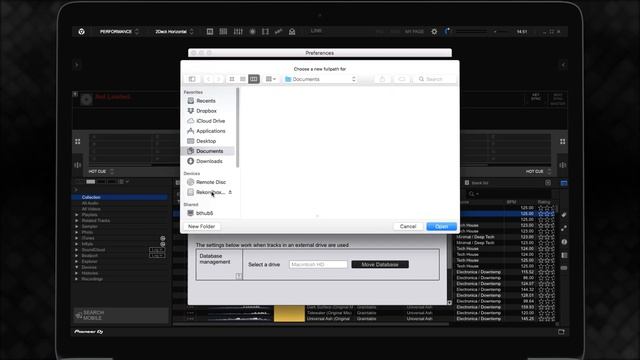The width and height of the screenshot is (640, 360).
Task: Click the Pioneer DJ logo
Action: 89,331
